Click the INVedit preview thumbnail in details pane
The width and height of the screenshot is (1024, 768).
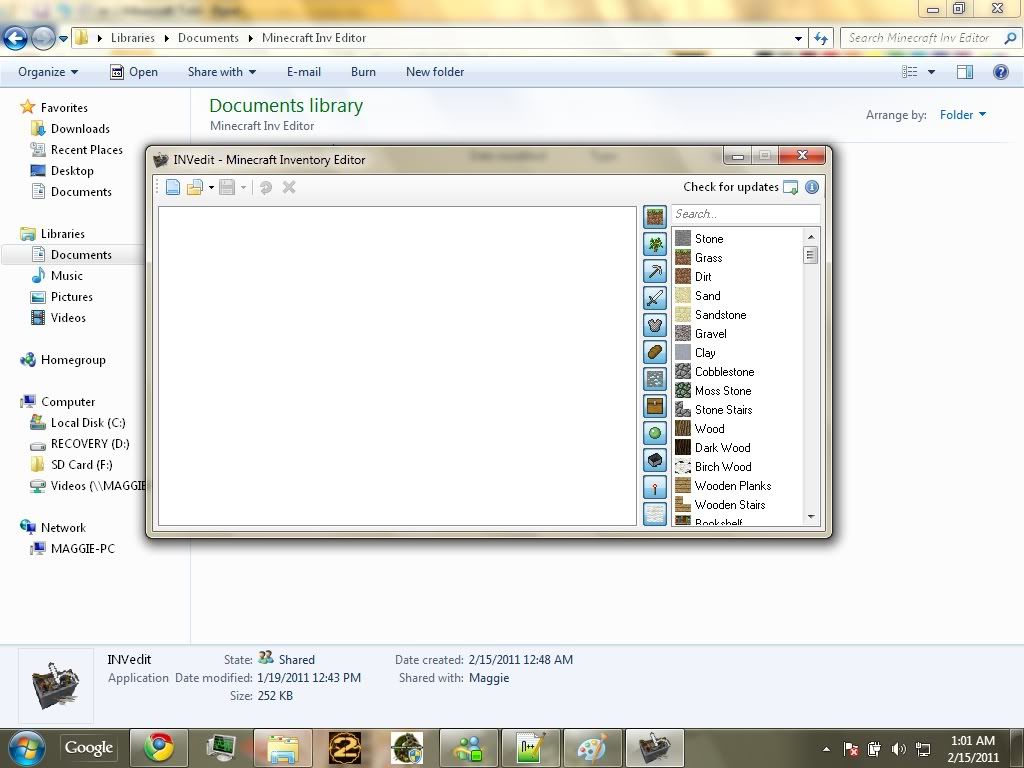point(56,686)
